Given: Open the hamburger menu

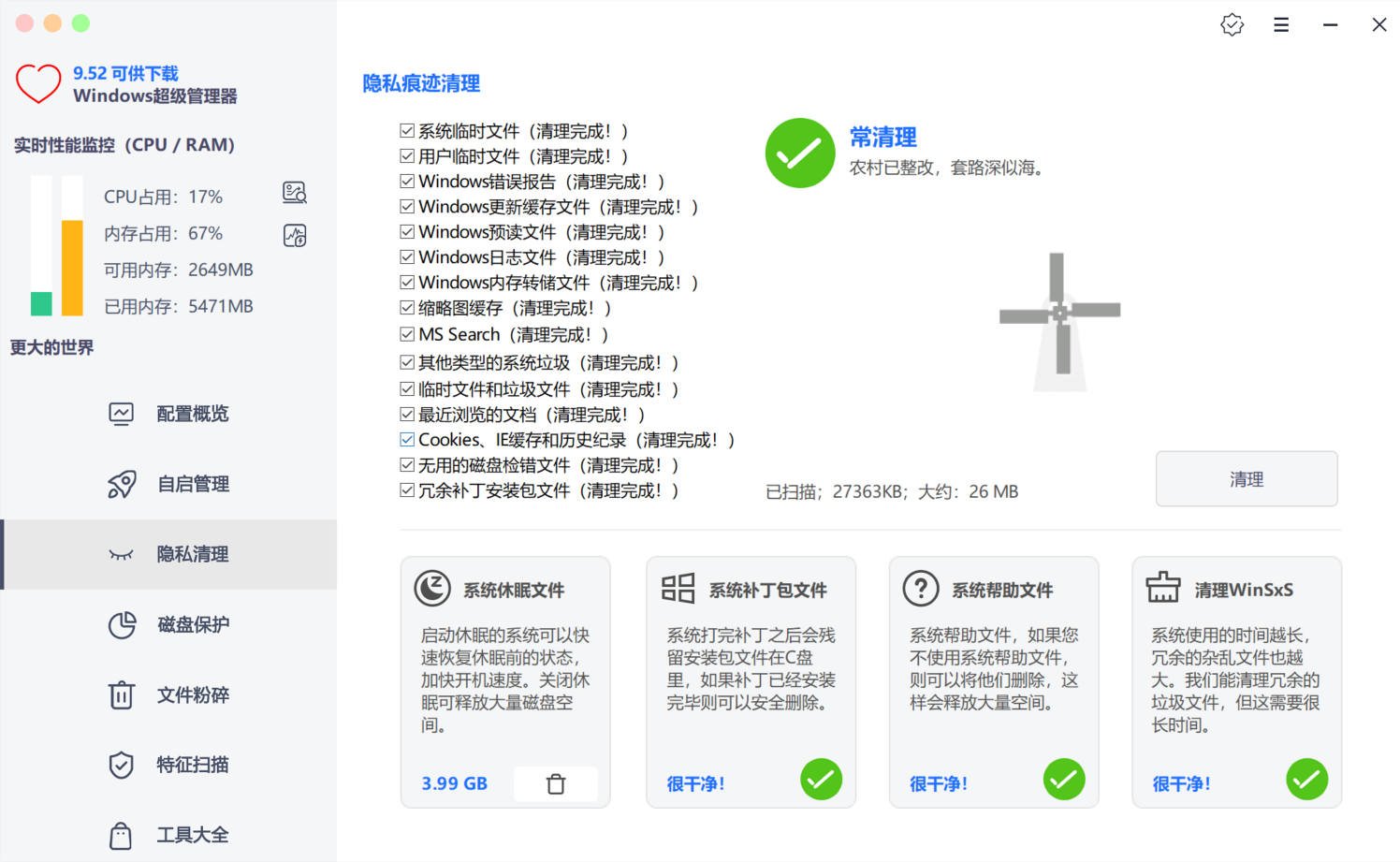Looking at the screenshot, I should coord(1281,24).
